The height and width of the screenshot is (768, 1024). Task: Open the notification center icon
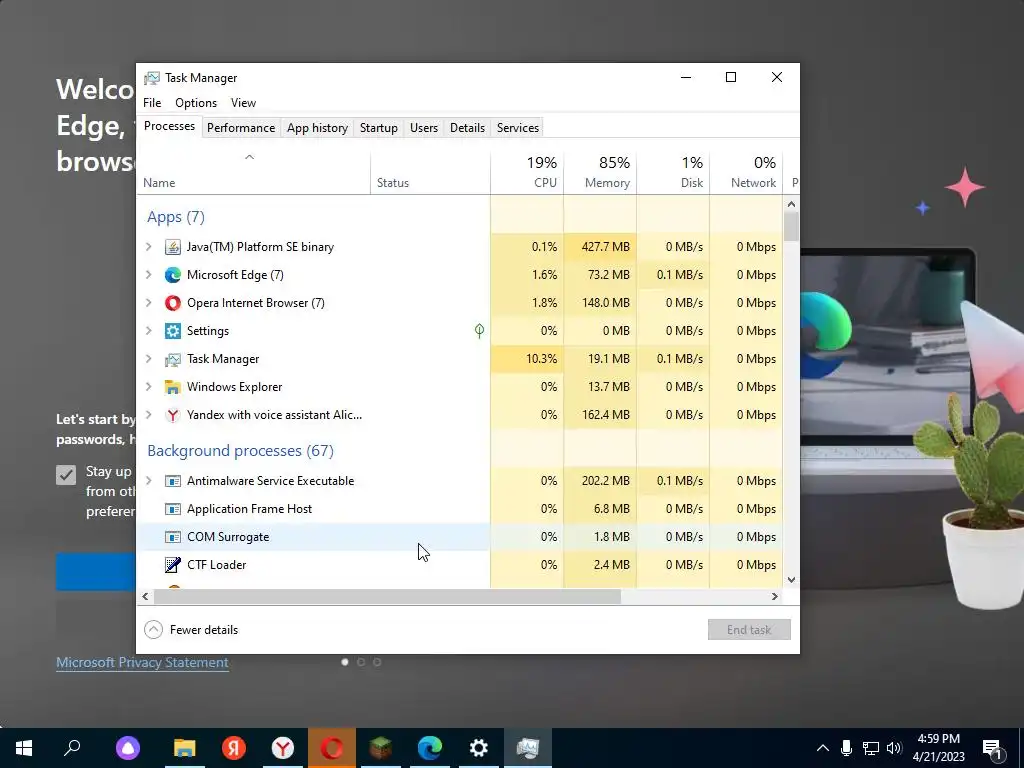[993, 750]
